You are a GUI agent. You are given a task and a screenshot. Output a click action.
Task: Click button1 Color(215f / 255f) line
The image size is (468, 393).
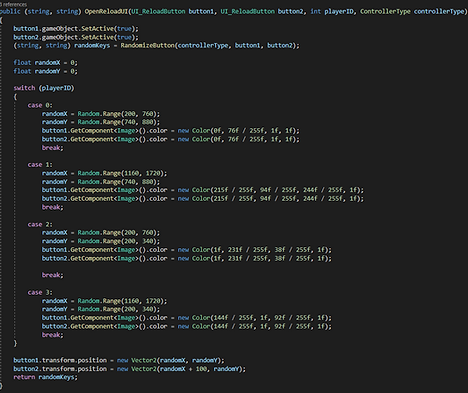click(x=203, y=190)
